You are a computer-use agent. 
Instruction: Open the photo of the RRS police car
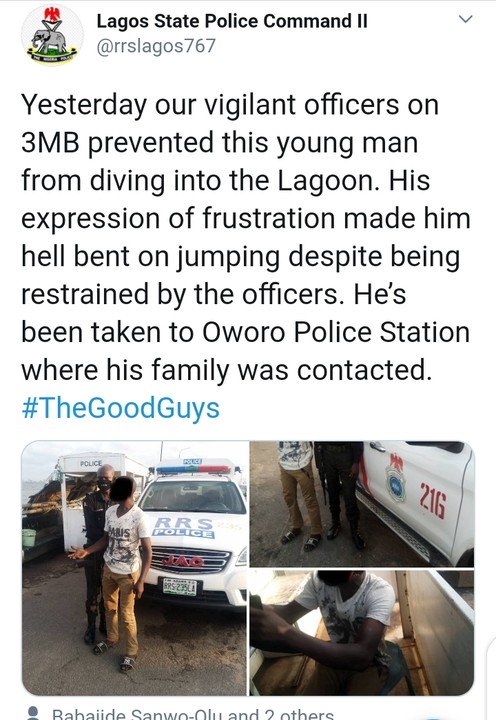point(135,568)
